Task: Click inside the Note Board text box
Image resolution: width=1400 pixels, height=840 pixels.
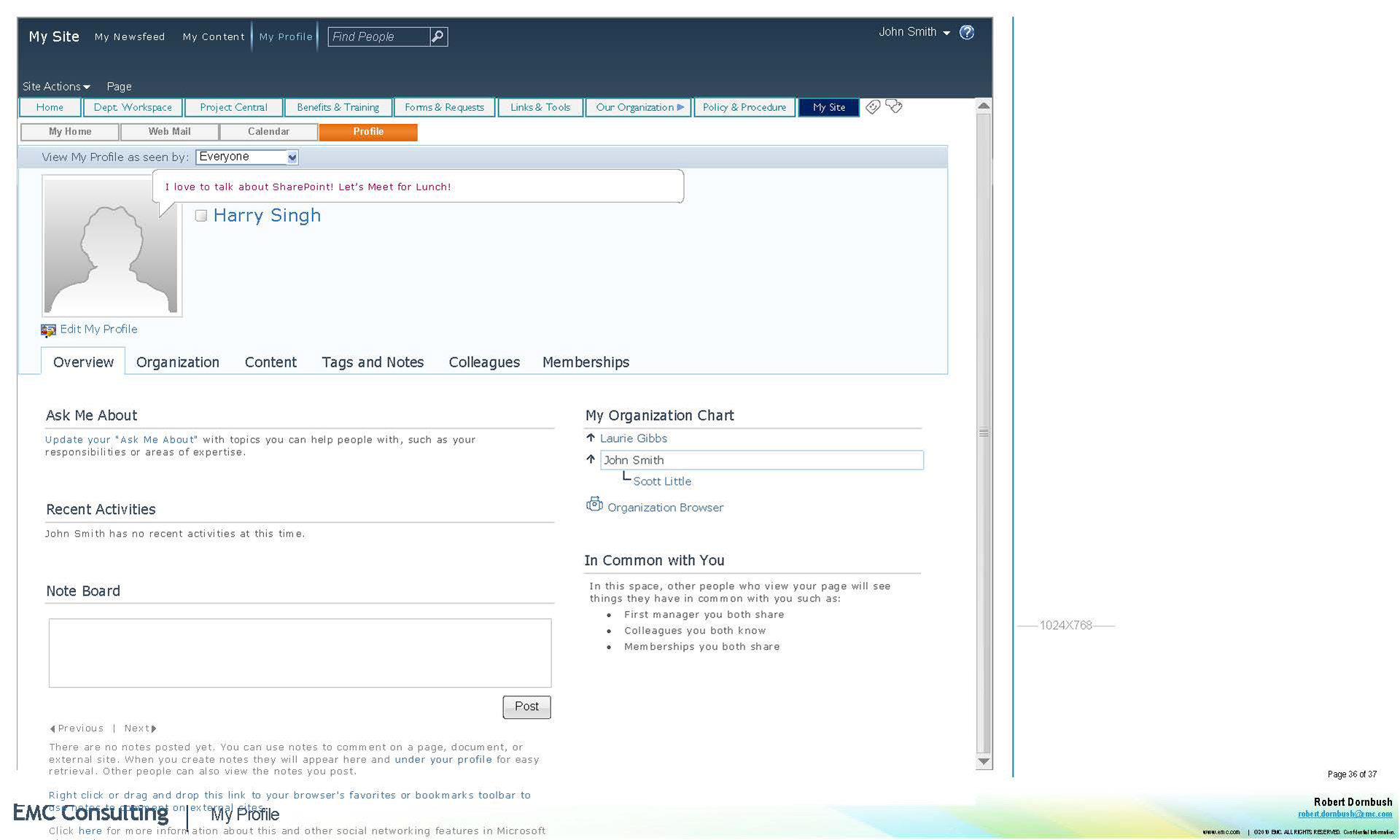Action: (300, 653)
